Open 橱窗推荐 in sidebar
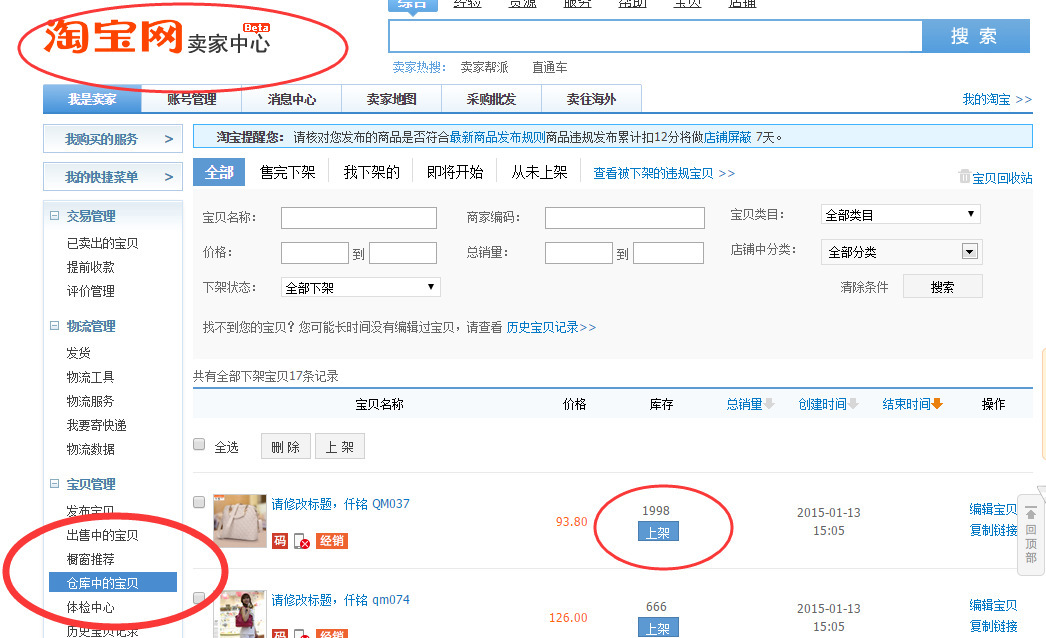 90,559
